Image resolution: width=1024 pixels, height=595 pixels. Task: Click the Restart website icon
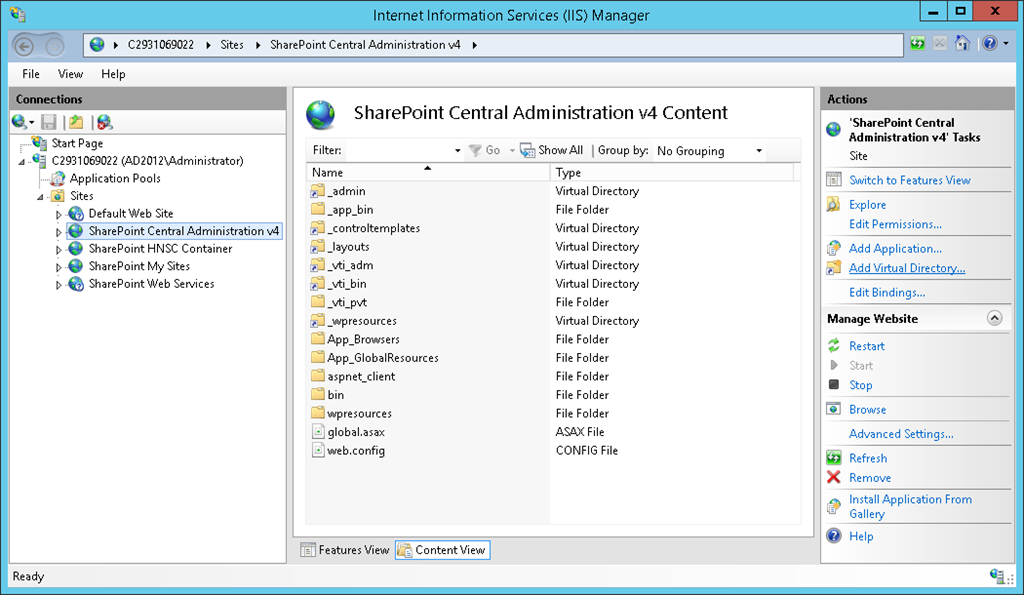point(834,346)
